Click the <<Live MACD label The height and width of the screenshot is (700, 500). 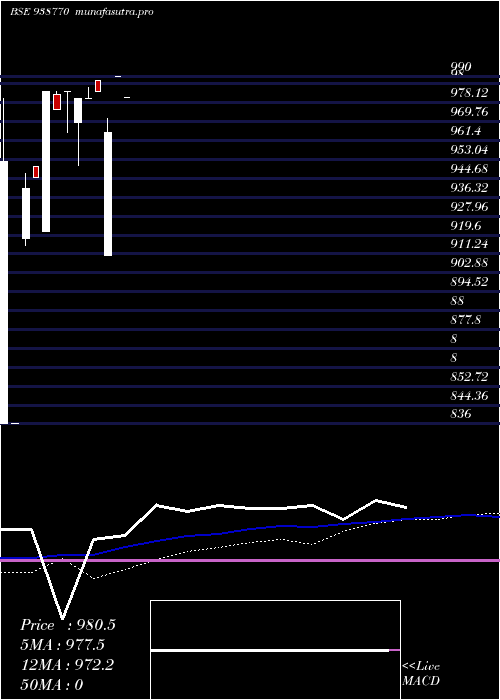tap(421, 674)
